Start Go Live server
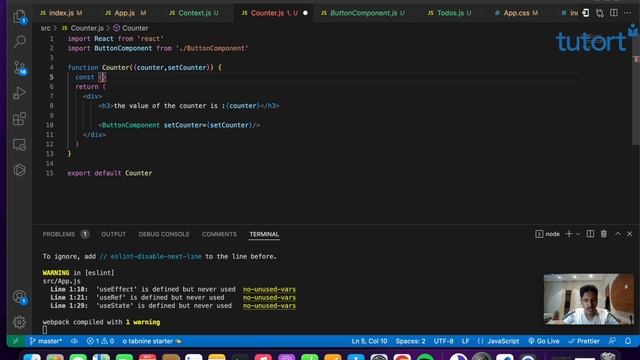 click(543, 341)
